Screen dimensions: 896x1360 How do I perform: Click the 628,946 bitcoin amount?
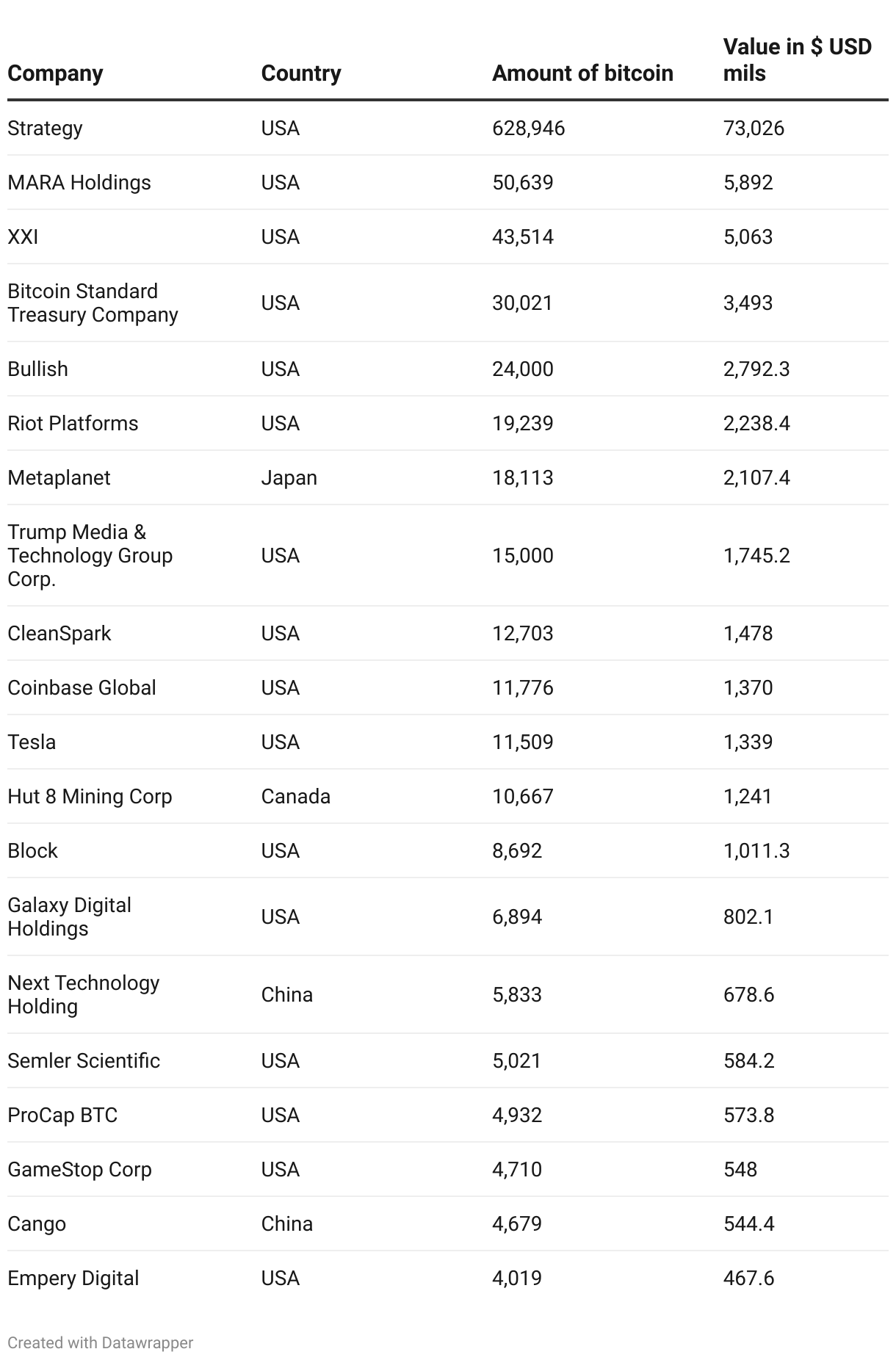click(529, 129)
